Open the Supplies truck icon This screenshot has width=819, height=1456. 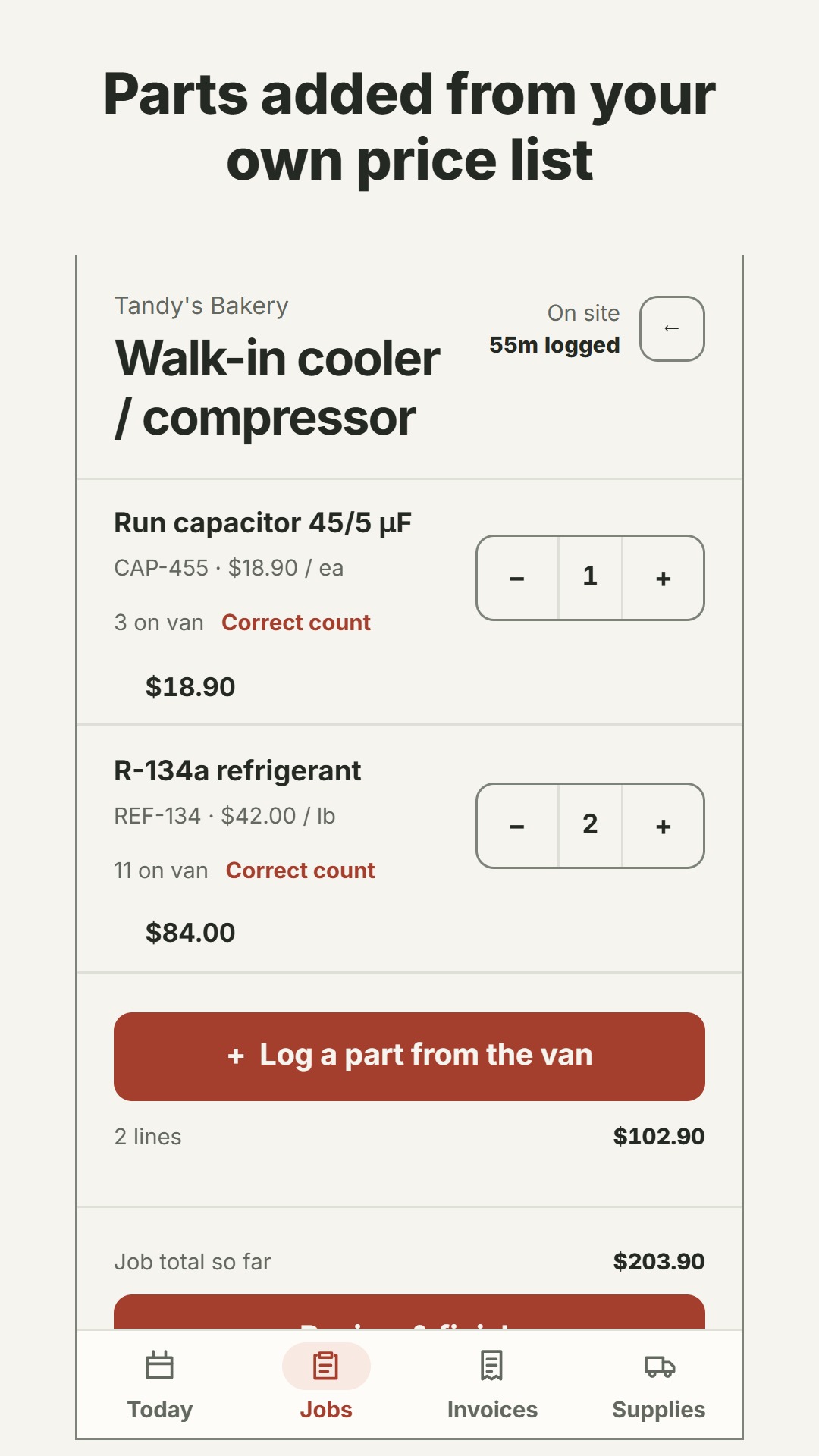click(x=659, y=1366)
